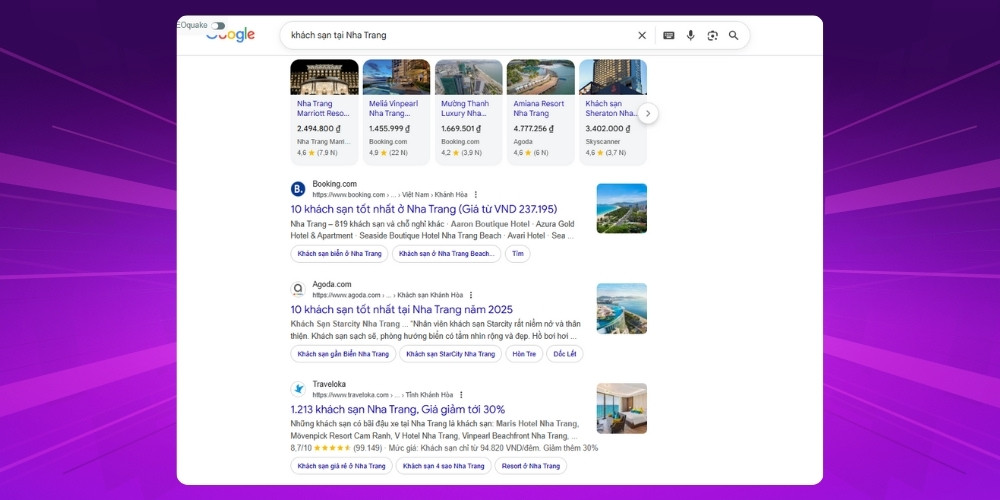
Task: Open the Nha Trang Marriott Resort hotel card
Action: (324, 112)
